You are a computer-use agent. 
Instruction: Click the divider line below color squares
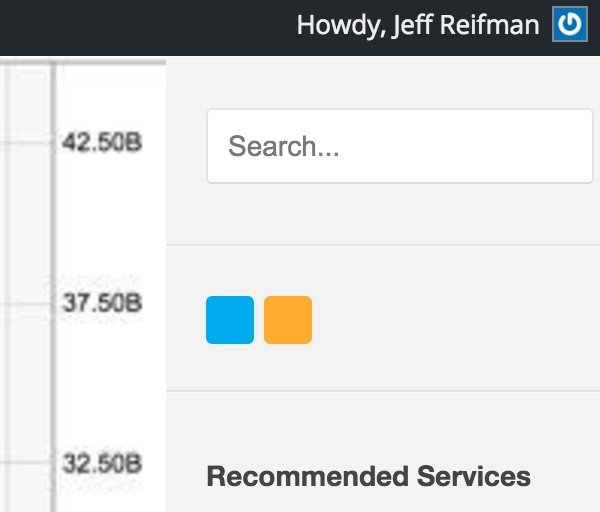(383, 391)
